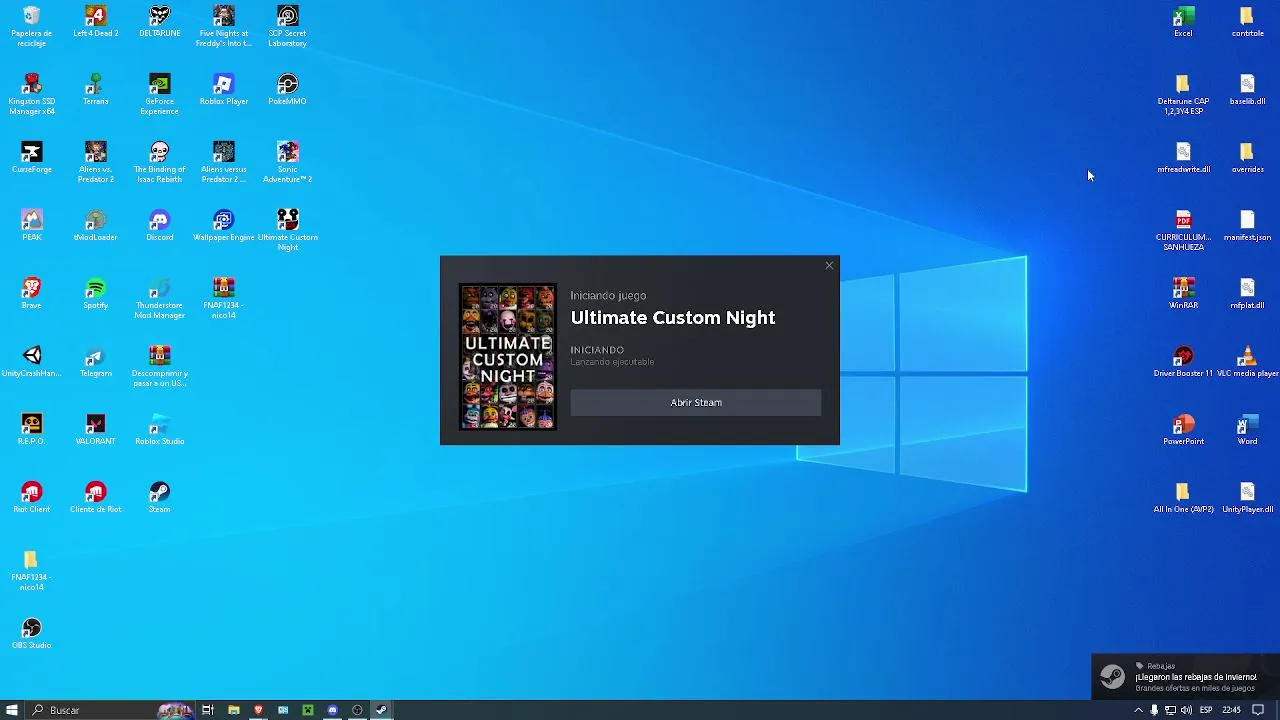Screen dimensions: 1280x720
Task: Select the Telegram desktop shortcut
Action: click(x=96, y=362)
